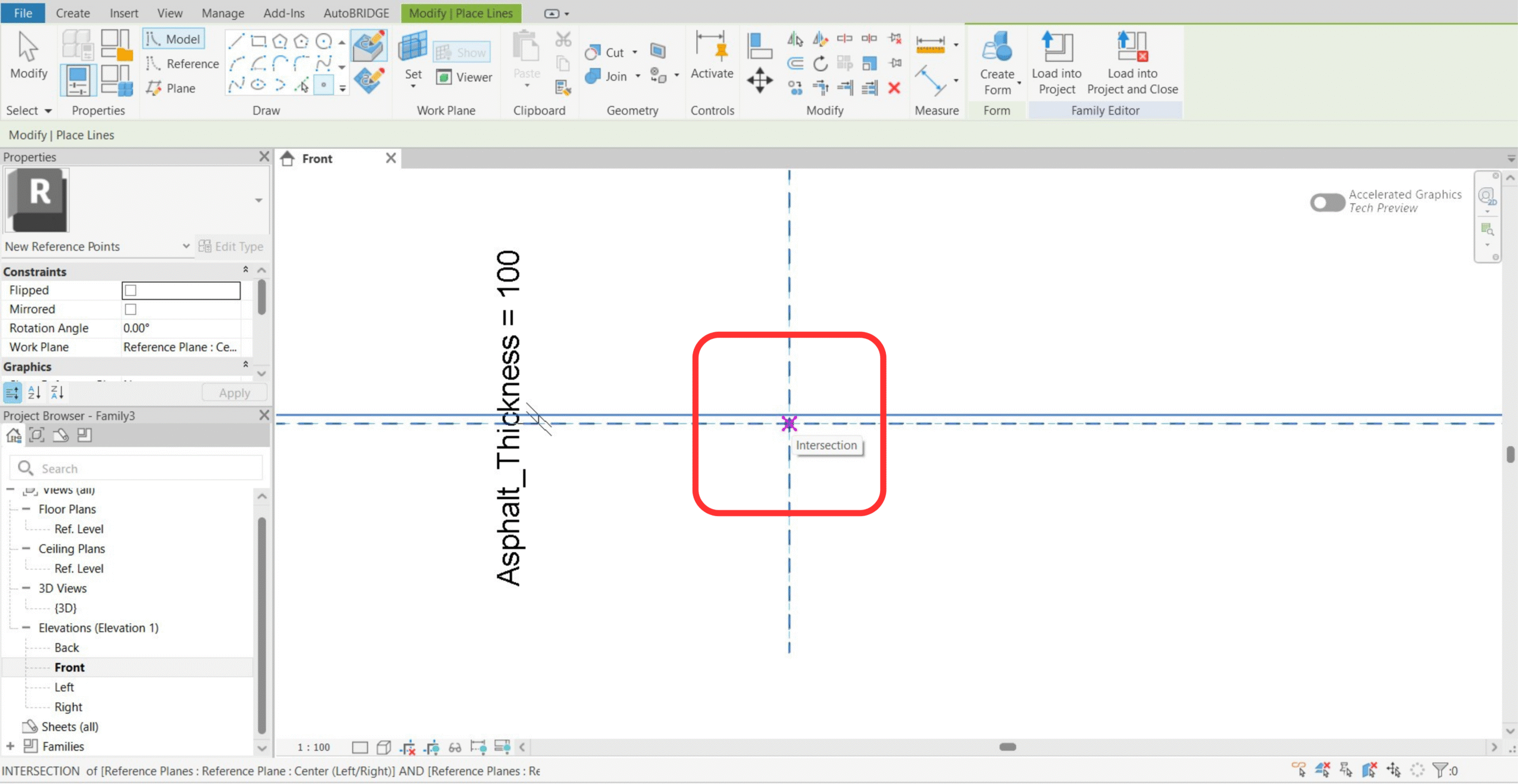Open the Manage ribbon tab

tap(222, 13)
